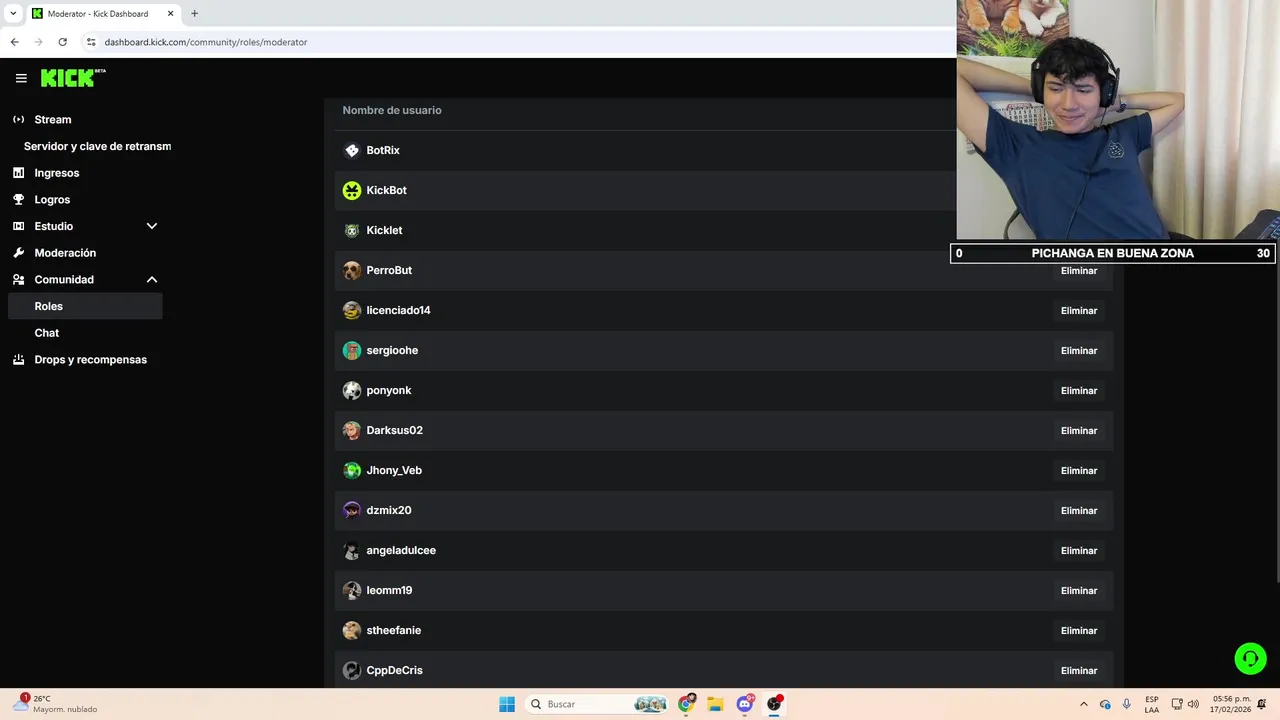The image size is (1280, 720).
Task: Open a new browser tab
Action: tap(194, 14)
